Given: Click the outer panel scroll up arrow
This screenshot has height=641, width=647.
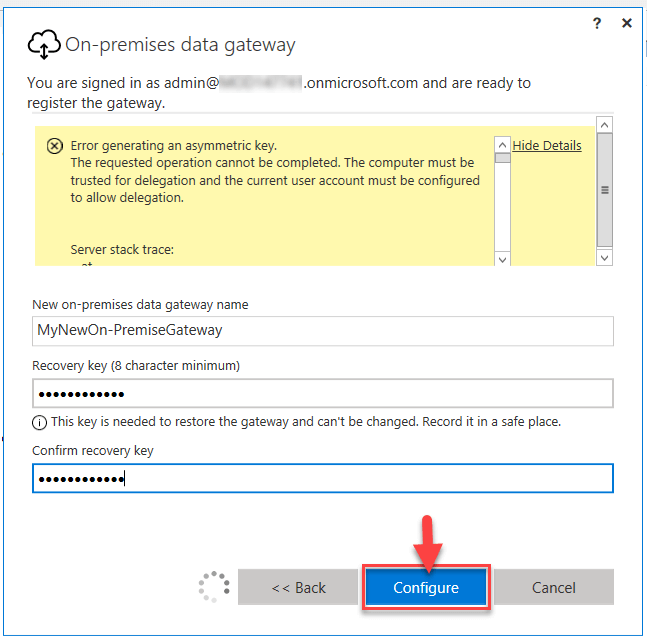Looking at the screenshot, I should pyautogui.click(x=604, y=125).
